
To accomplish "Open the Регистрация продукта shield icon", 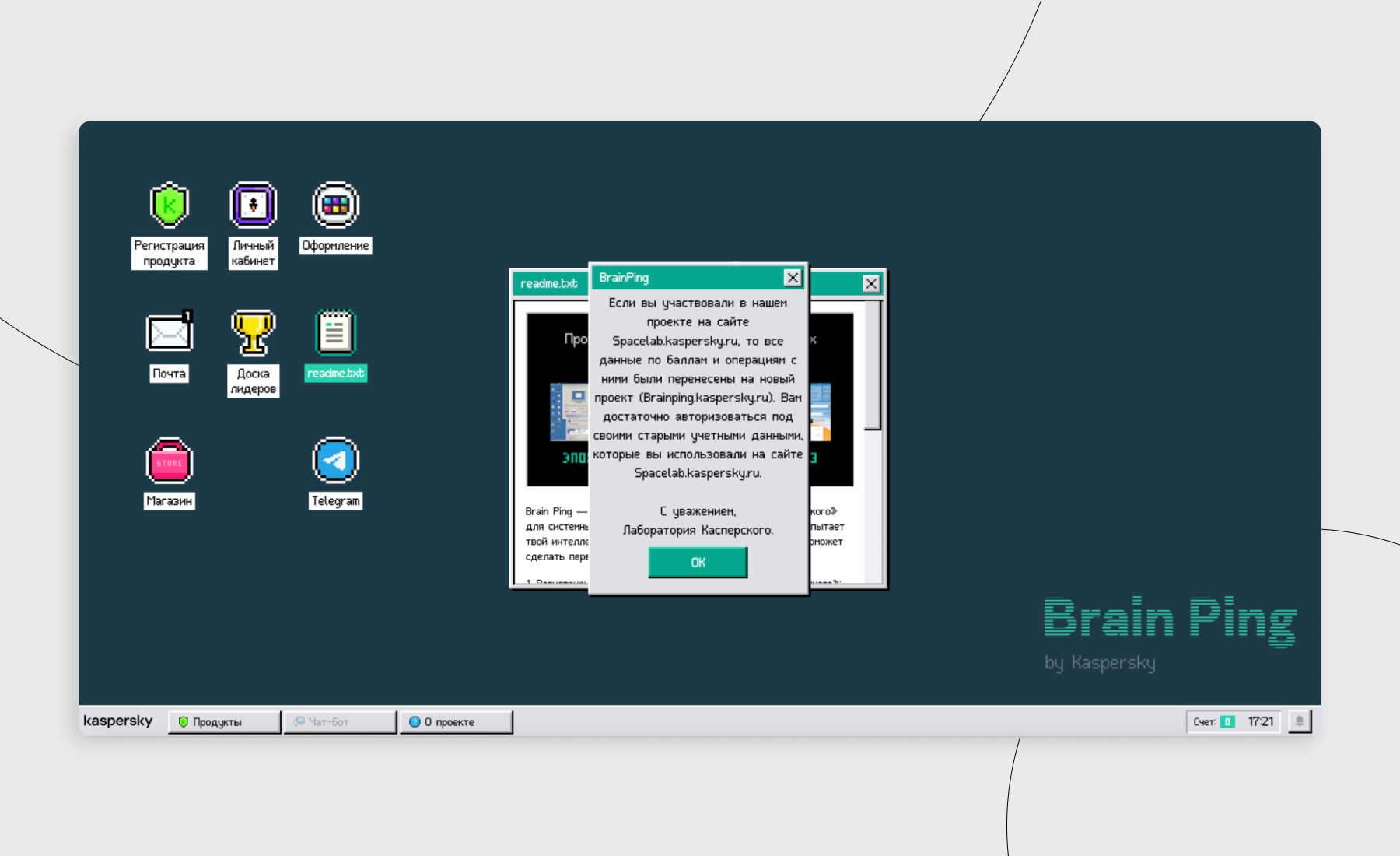I will pos(170,205).
